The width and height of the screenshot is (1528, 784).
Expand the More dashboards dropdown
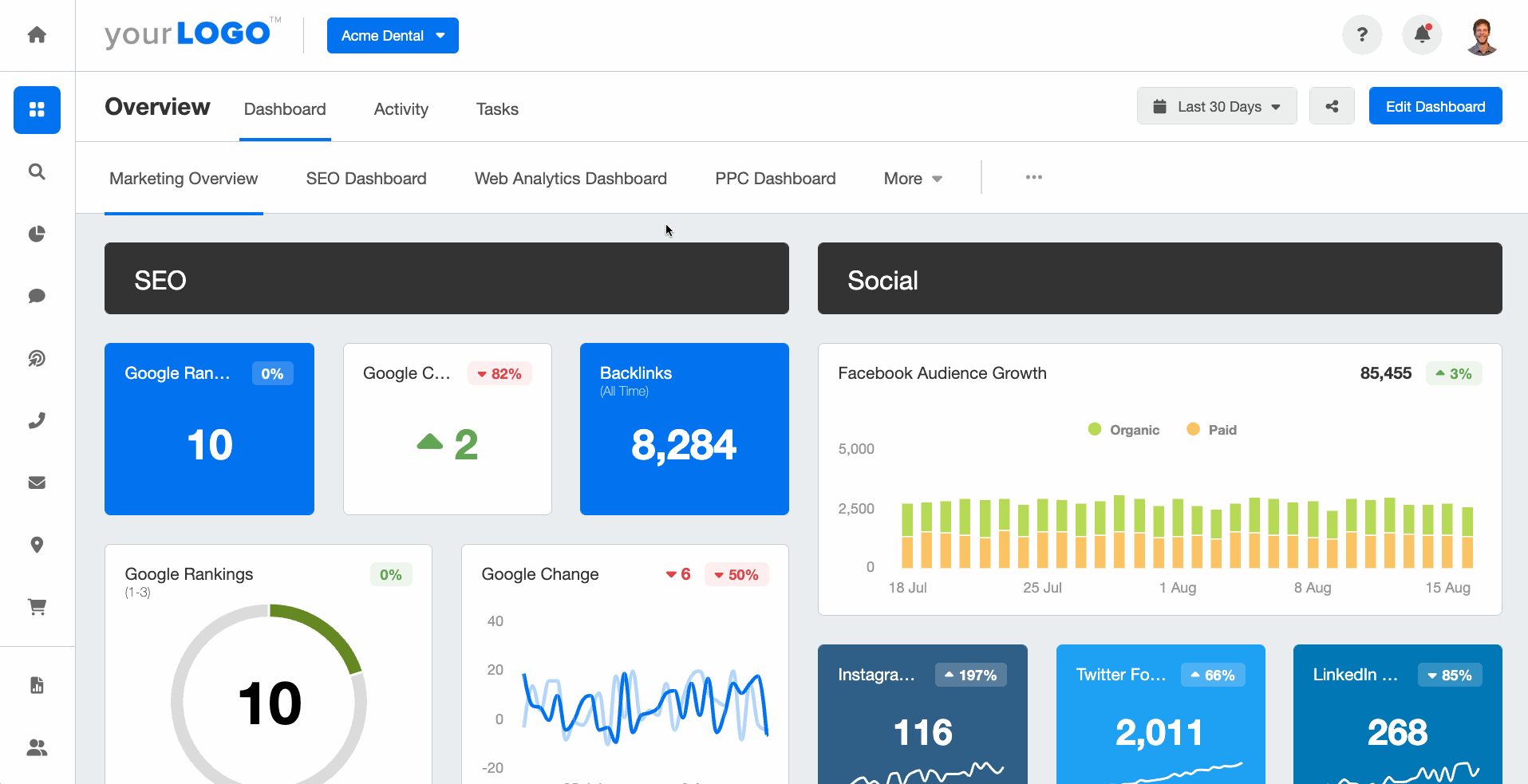(912, 178)
